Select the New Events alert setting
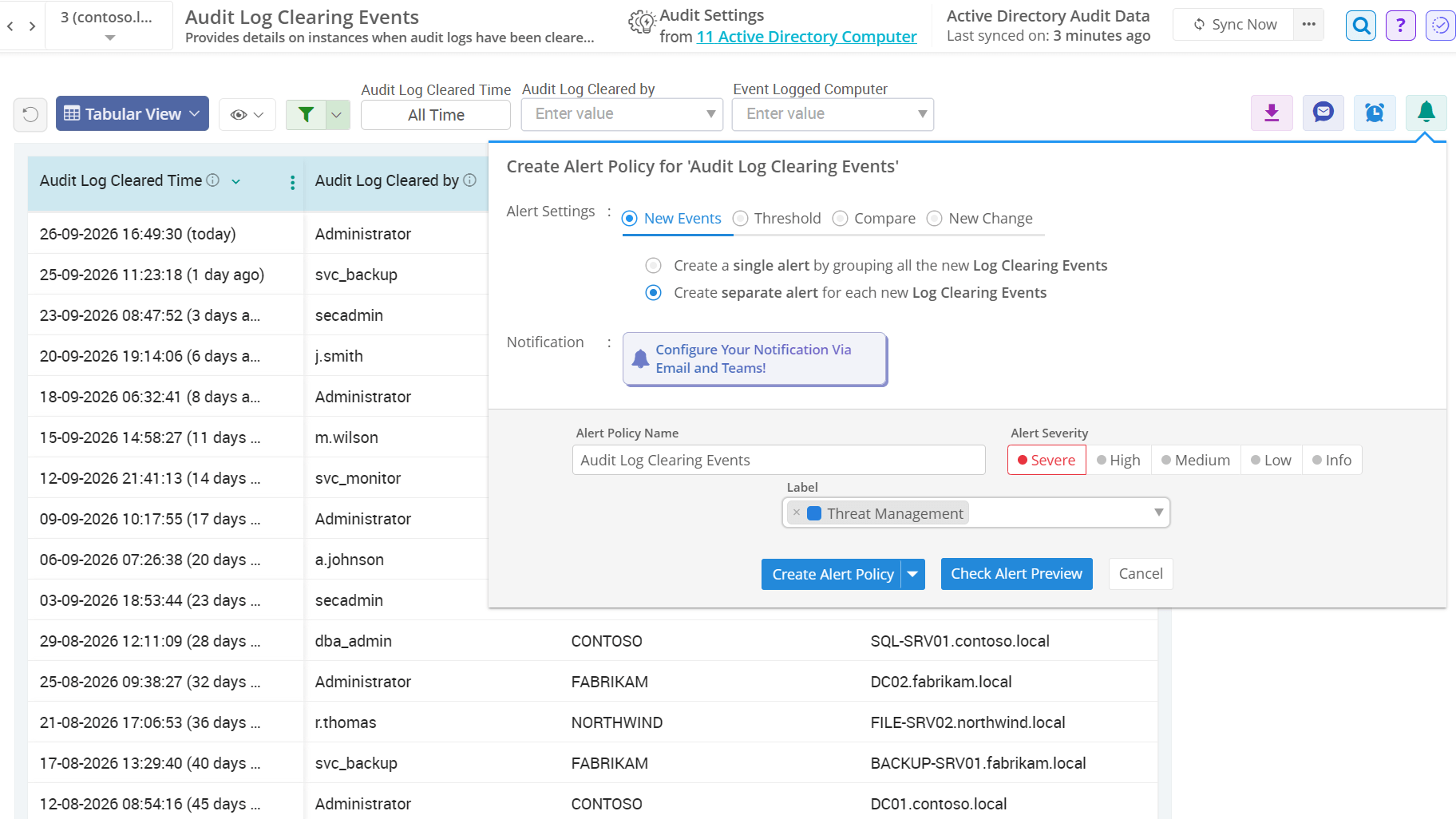Screen dimensions: 1456x819 (671, 219)
